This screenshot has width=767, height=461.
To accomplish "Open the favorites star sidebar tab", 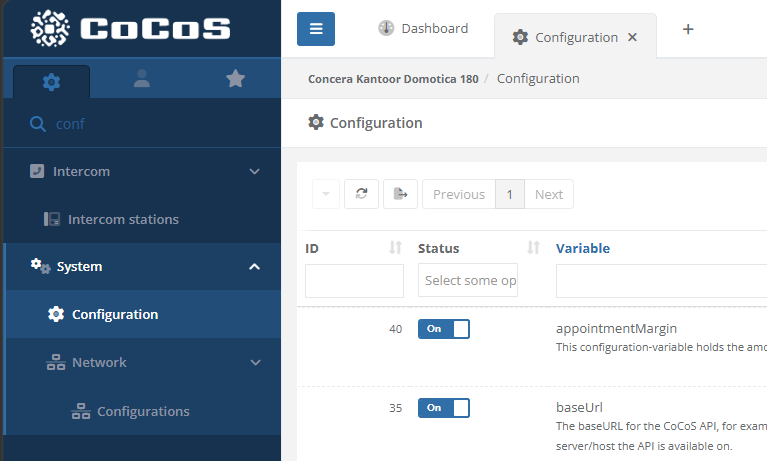I will (x=235, y=79).
